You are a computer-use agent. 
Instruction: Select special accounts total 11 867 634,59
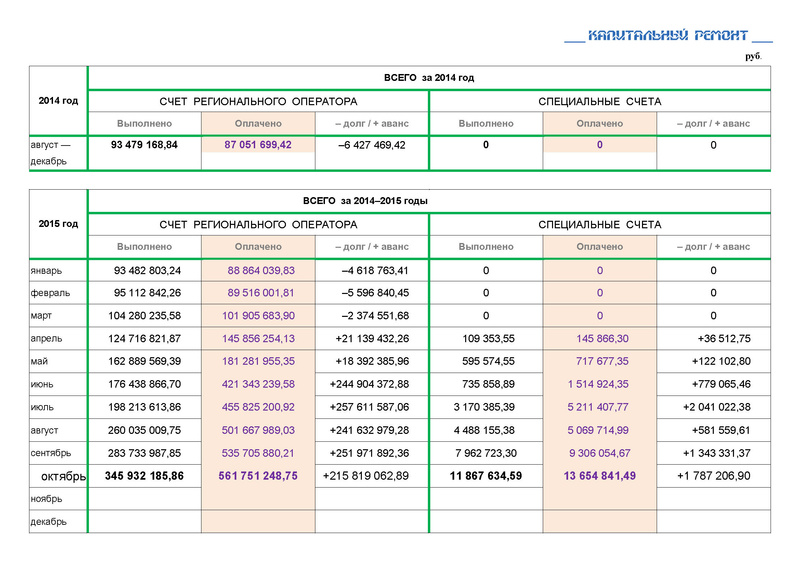[x=486, y=477]
